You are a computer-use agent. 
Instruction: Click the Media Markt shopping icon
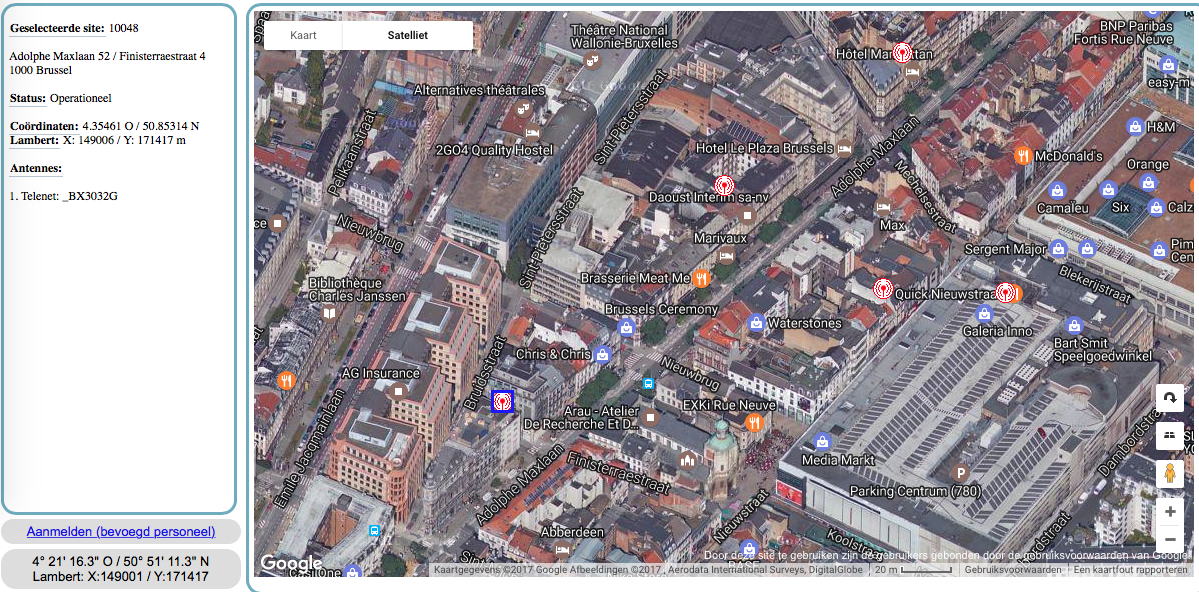[x=822, y=441]
